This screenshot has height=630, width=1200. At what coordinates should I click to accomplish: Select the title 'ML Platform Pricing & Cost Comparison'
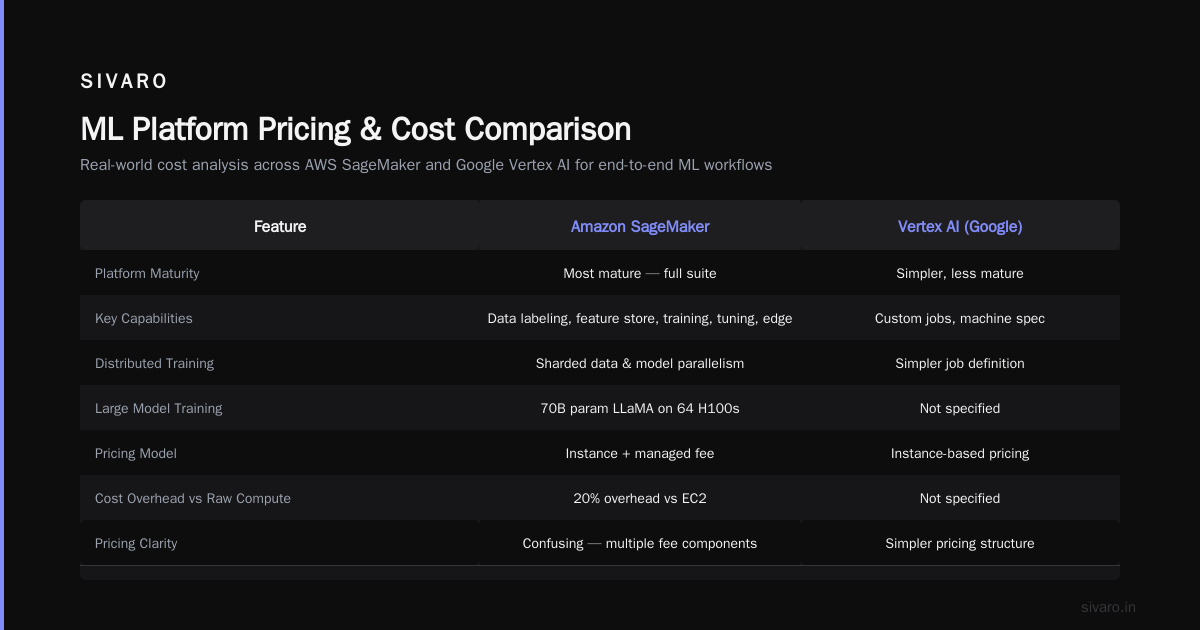tap(355, 129)
